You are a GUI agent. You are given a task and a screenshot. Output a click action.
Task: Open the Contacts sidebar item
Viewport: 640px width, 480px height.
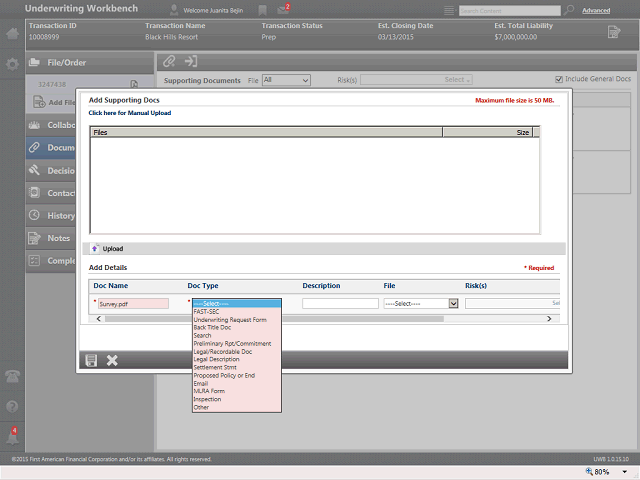(51, 193)
